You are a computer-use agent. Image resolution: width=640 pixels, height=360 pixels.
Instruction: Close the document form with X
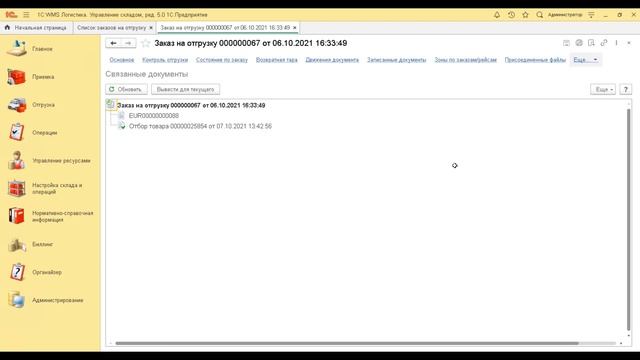pos(629,43)
